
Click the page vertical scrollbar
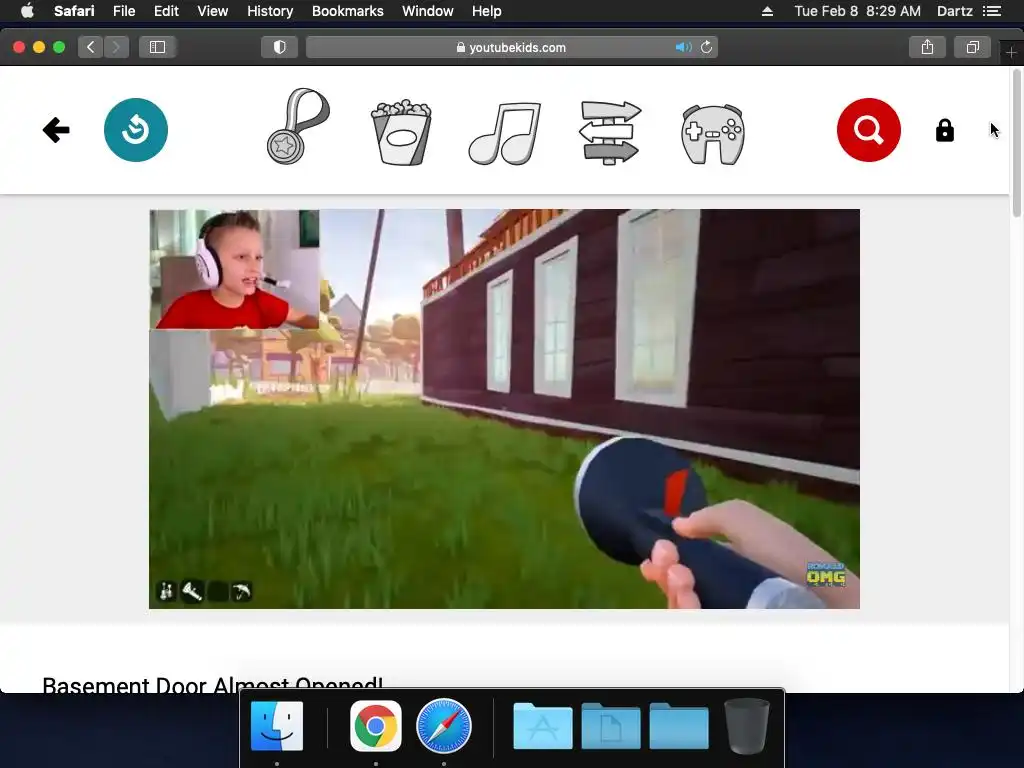(1016, 143)
